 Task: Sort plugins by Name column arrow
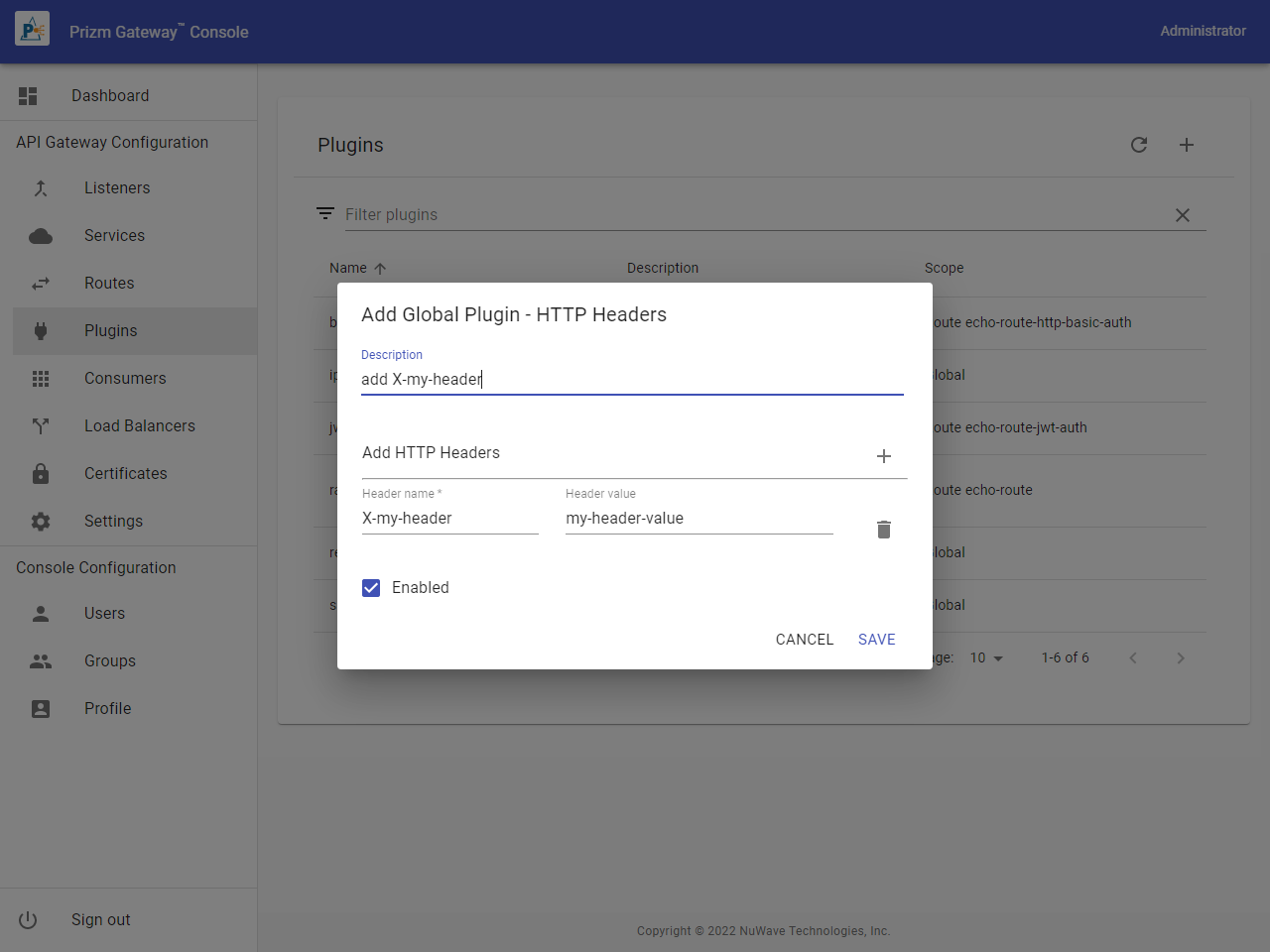coord(380,269)
